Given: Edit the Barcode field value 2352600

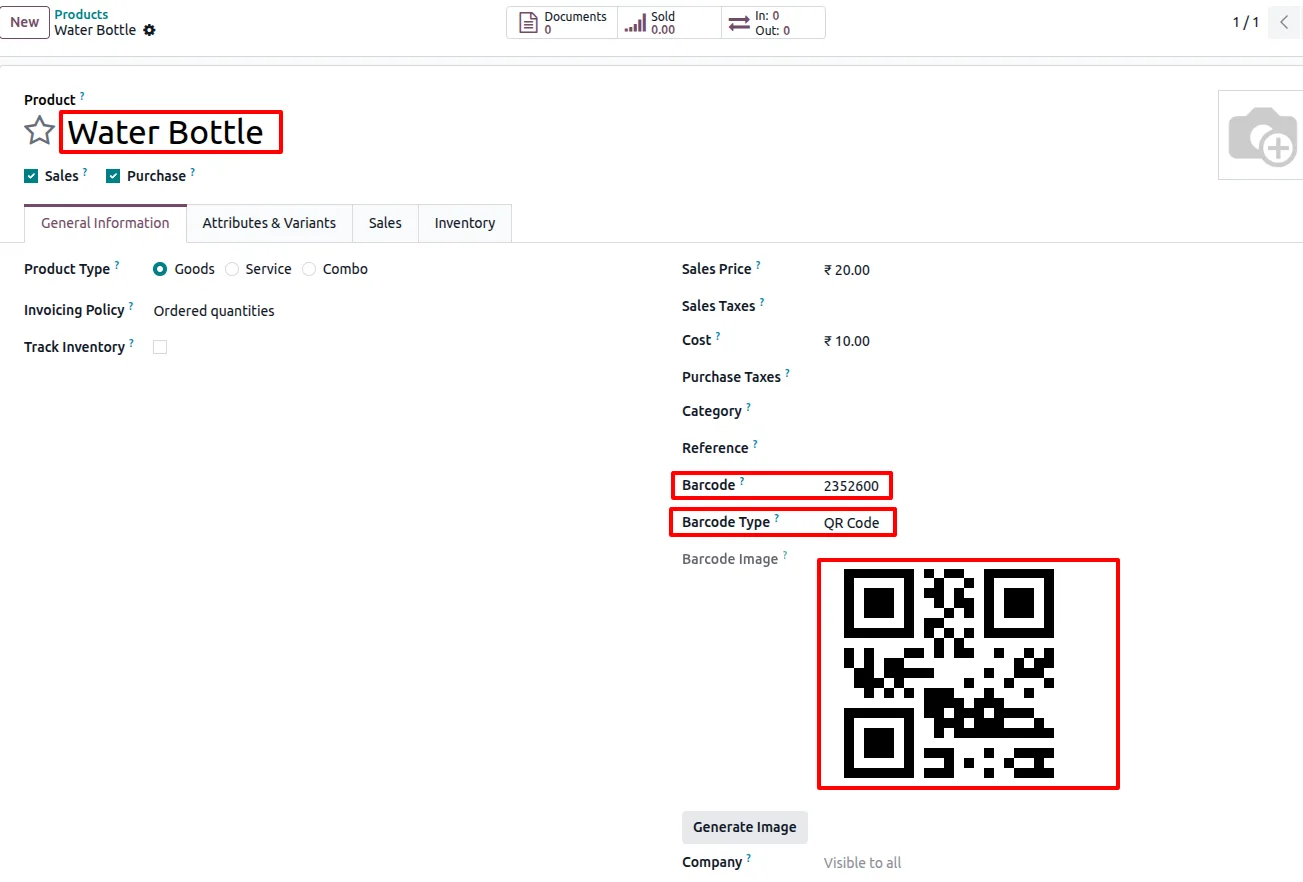Looking at the screenshot, I should coord(851,486).
